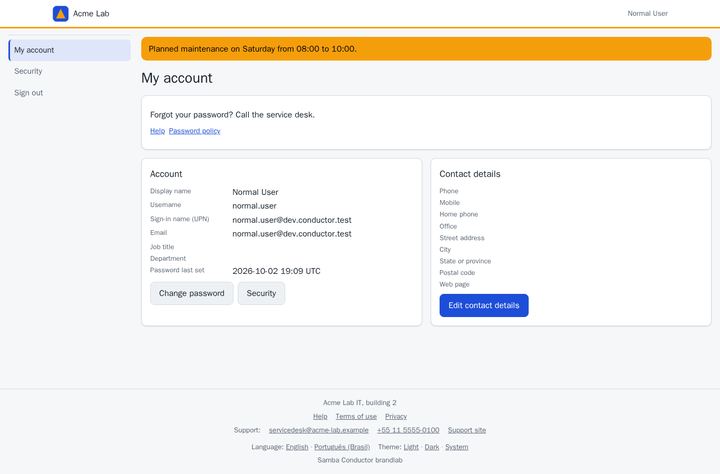
Task: Click the Street address label
Action: [x=462, y=238]
